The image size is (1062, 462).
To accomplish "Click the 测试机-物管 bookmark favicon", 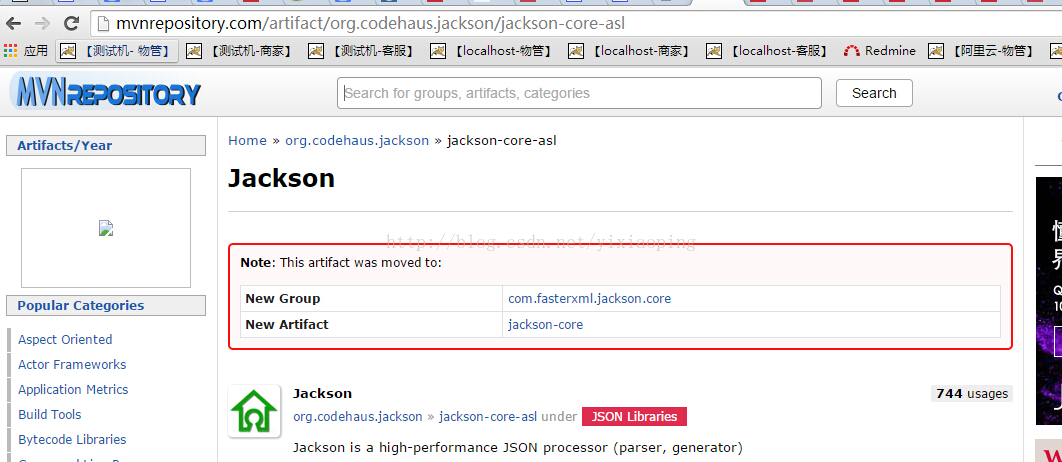I will tap(68, 51).
